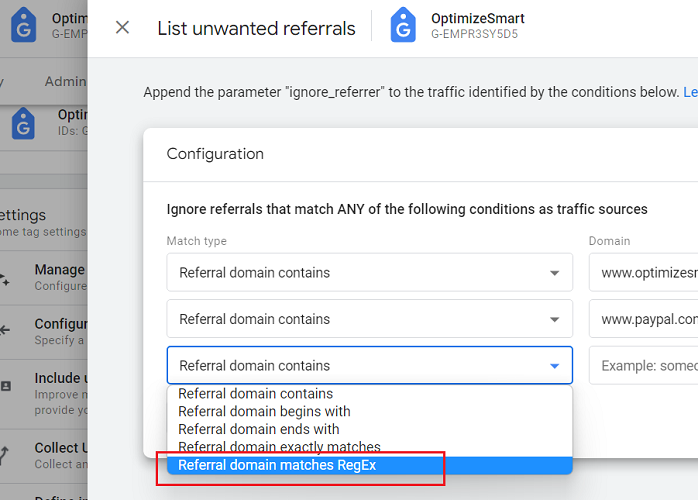Click the www.optimizesmart domain field
The width and height of the screenshot is (698, 500).
point(643,272)
